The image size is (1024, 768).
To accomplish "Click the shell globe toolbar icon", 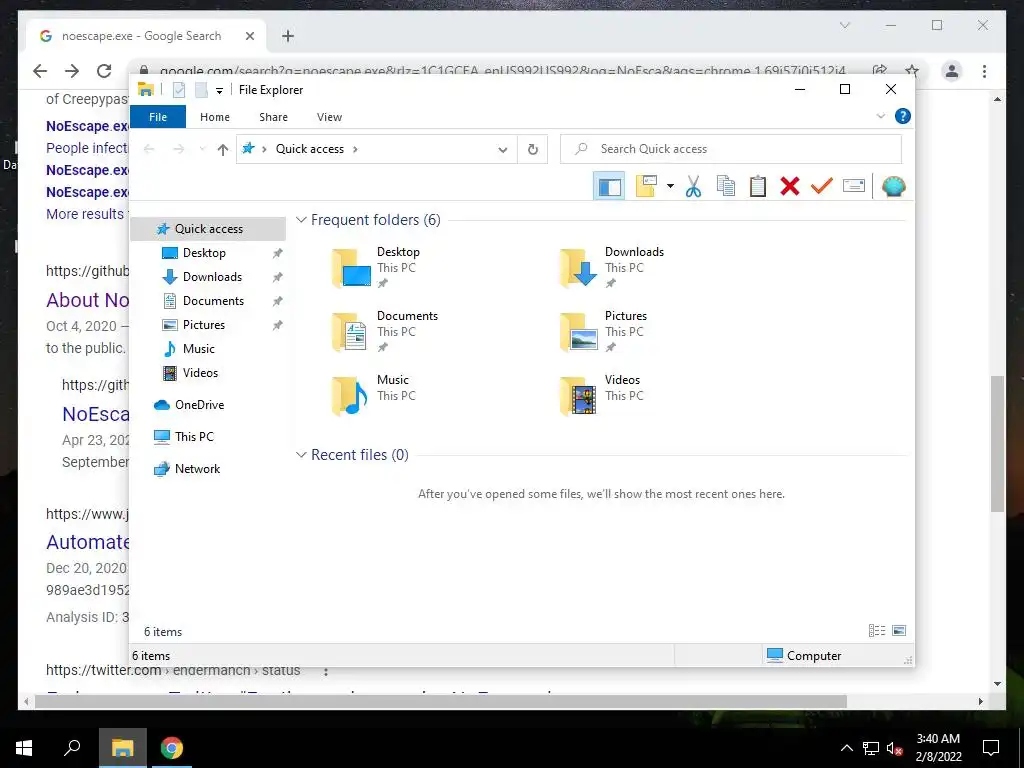I will [893, 187].
